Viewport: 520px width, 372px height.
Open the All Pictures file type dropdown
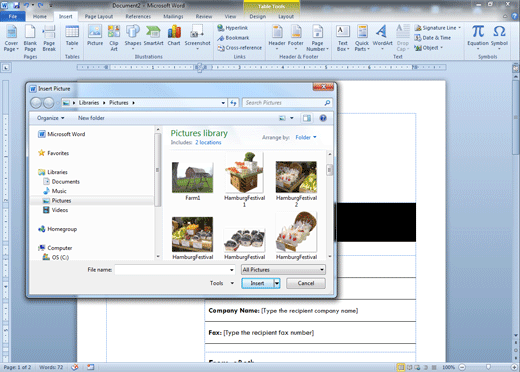[283, 269]
